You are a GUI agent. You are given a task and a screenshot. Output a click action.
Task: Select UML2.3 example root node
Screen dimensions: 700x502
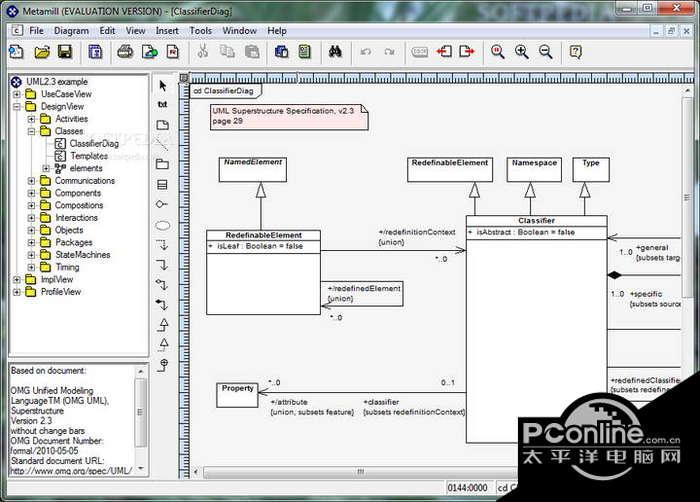(x=57, y=82)
